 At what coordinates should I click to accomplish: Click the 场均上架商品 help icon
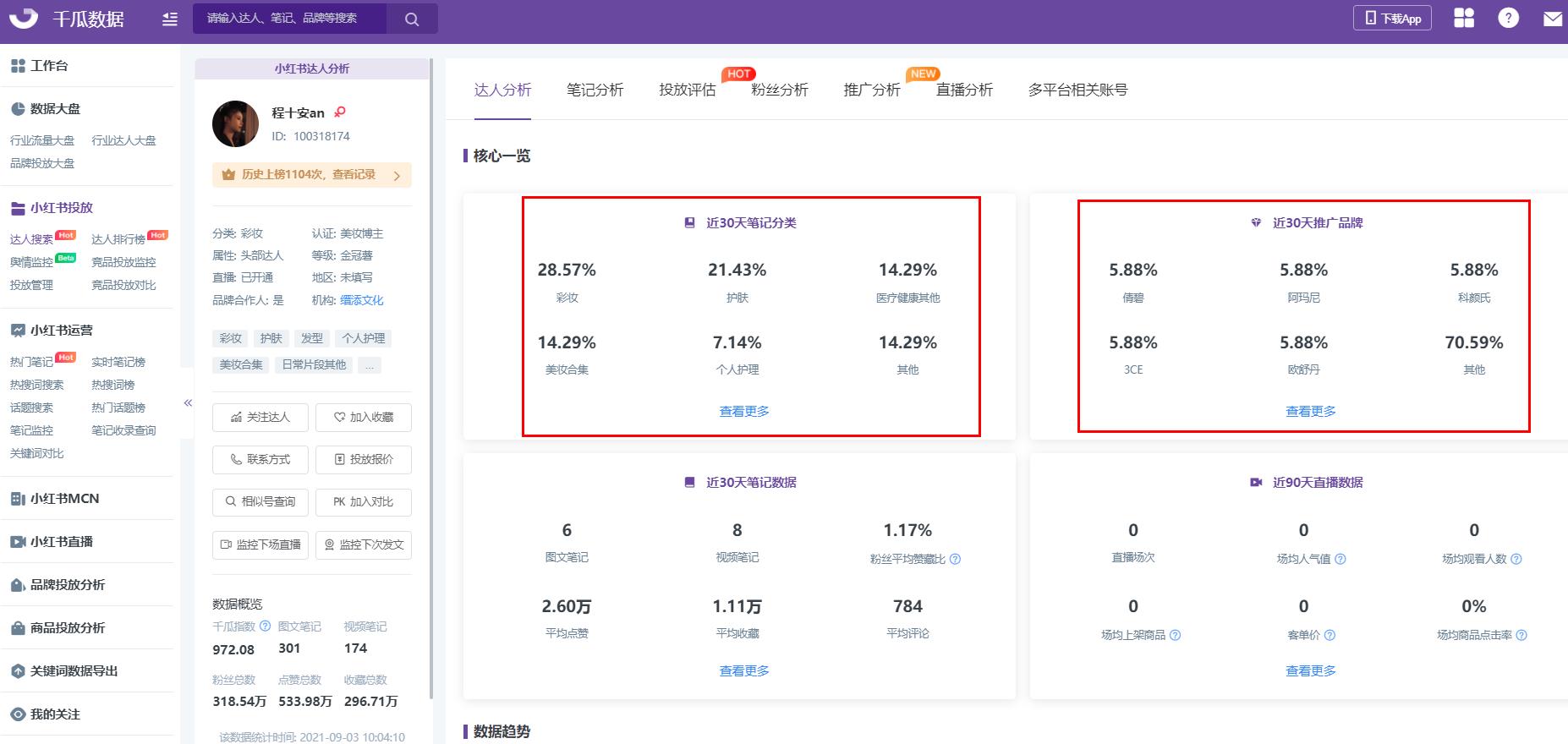(1175, 635)
